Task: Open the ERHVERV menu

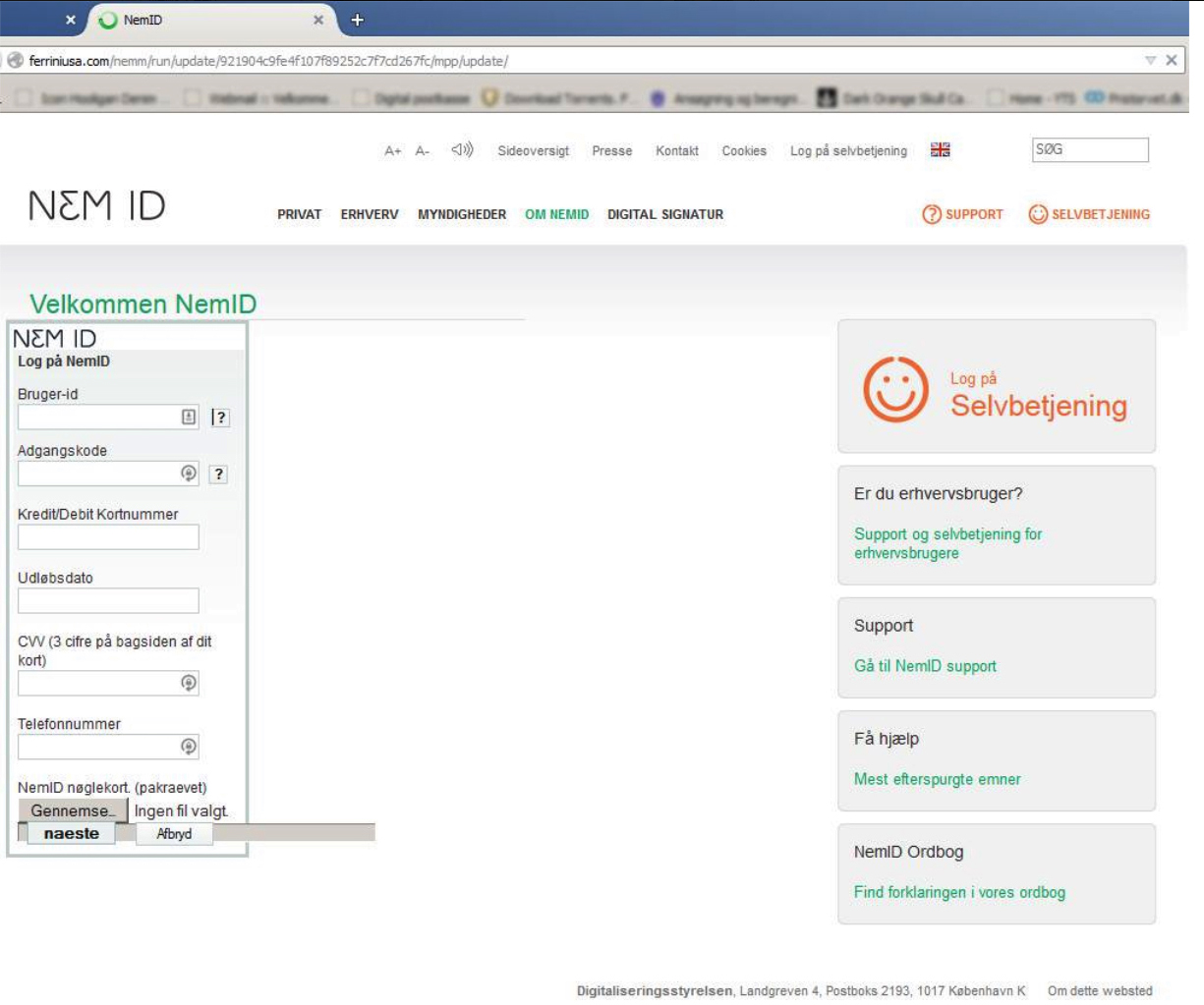Action: click(370, 214)
